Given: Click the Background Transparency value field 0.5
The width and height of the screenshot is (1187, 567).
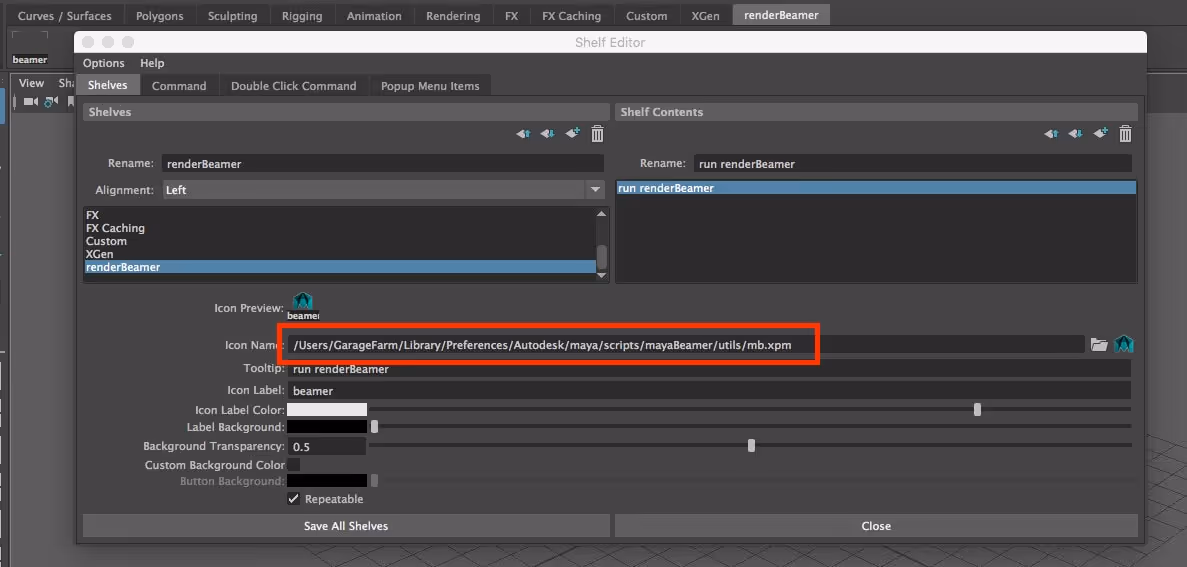Looking at the screenshot, I should coord(326,446).
